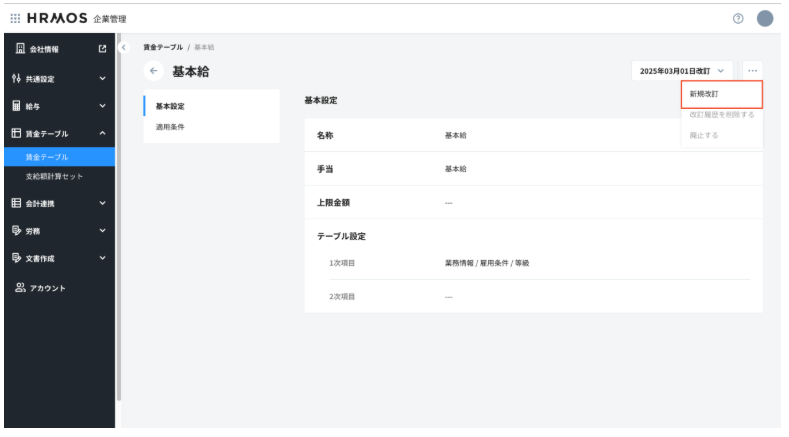Click the three-dot more options button
789x437 pixels.
752,71
